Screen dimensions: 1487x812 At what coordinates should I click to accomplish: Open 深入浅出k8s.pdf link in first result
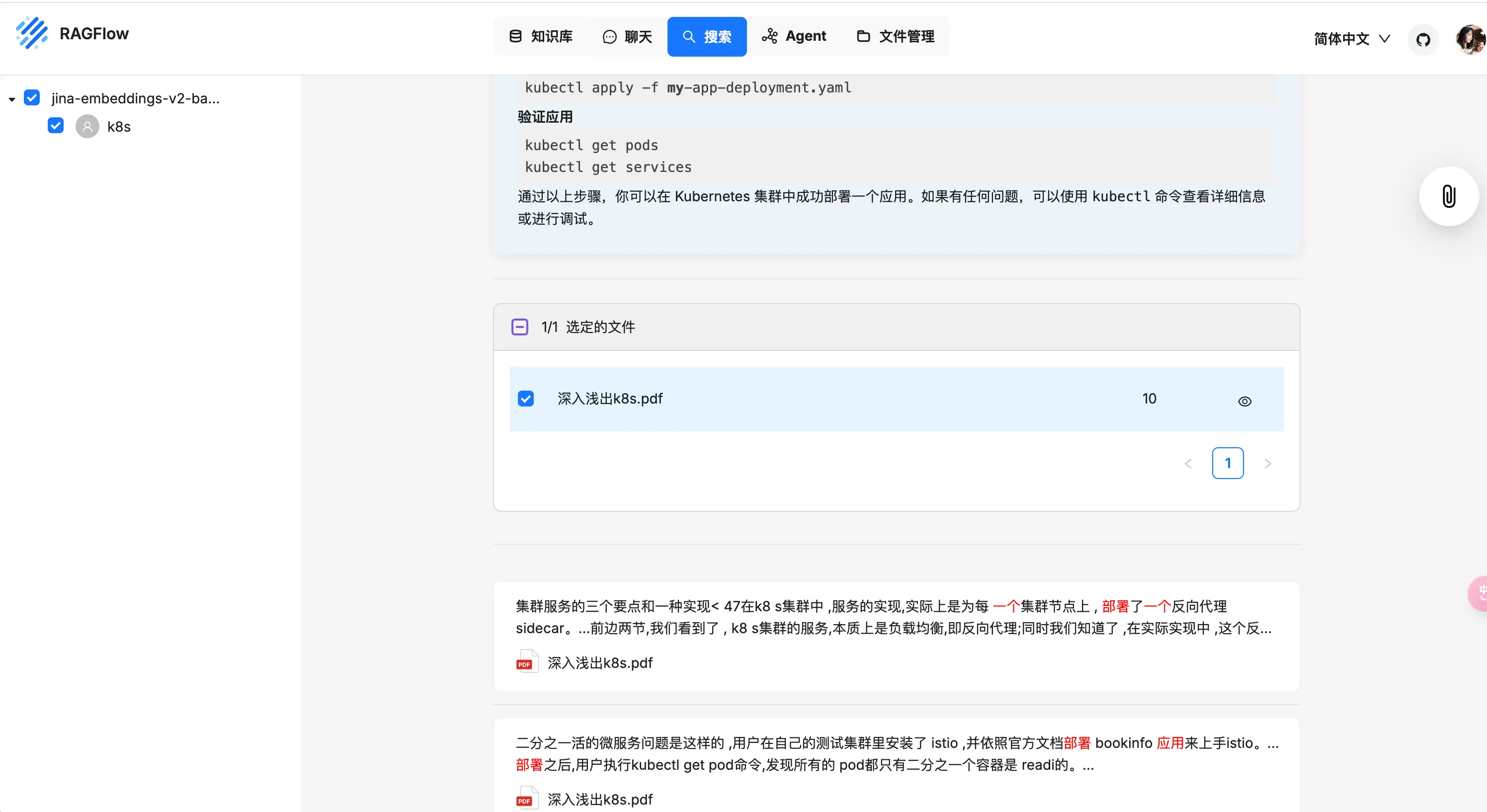coord(600,662)
